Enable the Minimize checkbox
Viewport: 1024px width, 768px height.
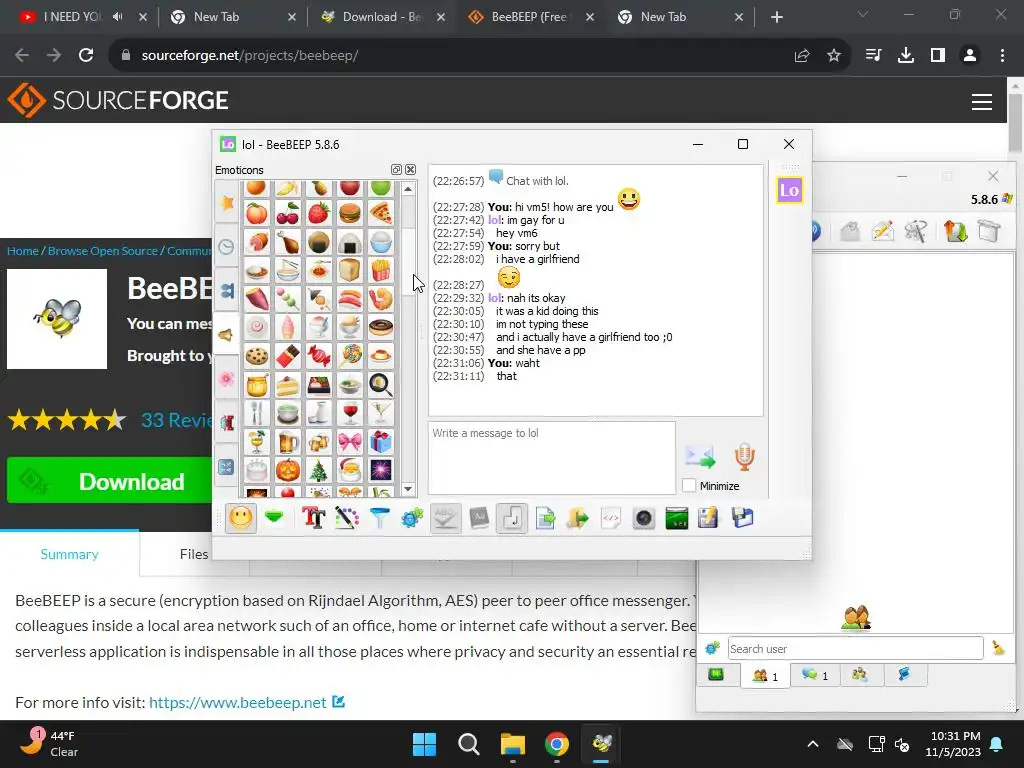coord(689,486)
